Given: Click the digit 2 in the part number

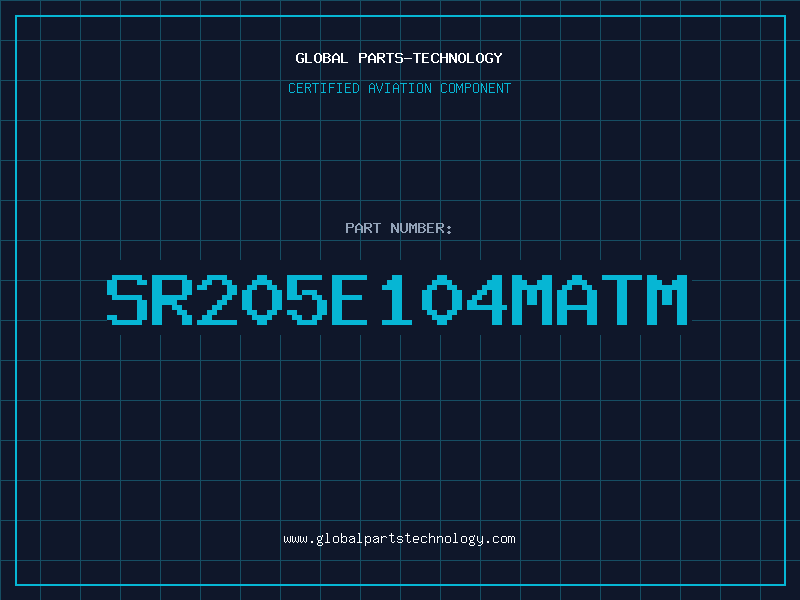Looking at the screenshot, I should 217,300.
